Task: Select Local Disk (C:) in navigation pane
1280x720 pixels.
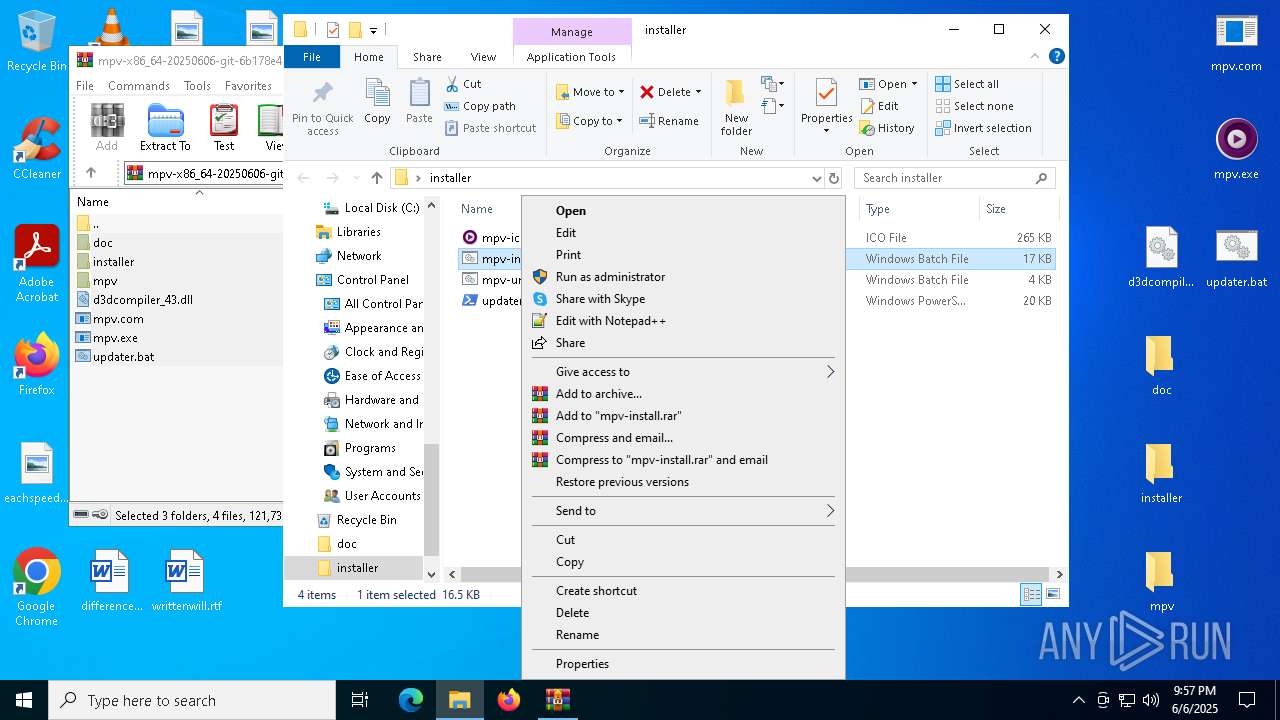Action: (x=381, y=208)
